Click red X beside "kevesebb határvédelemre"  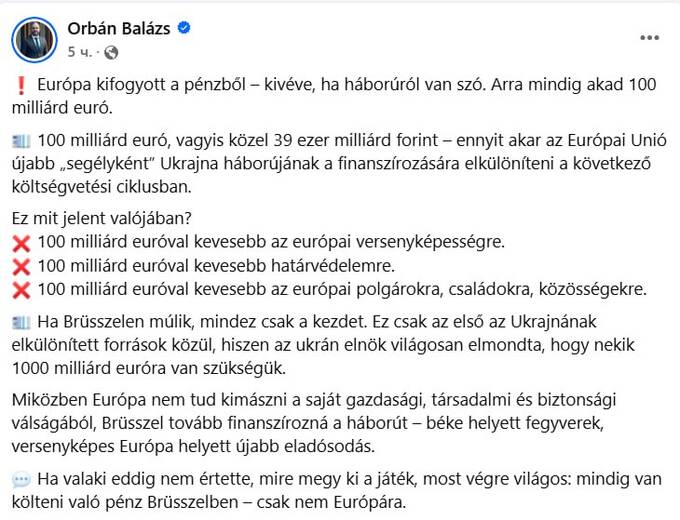tap(21, 267)
